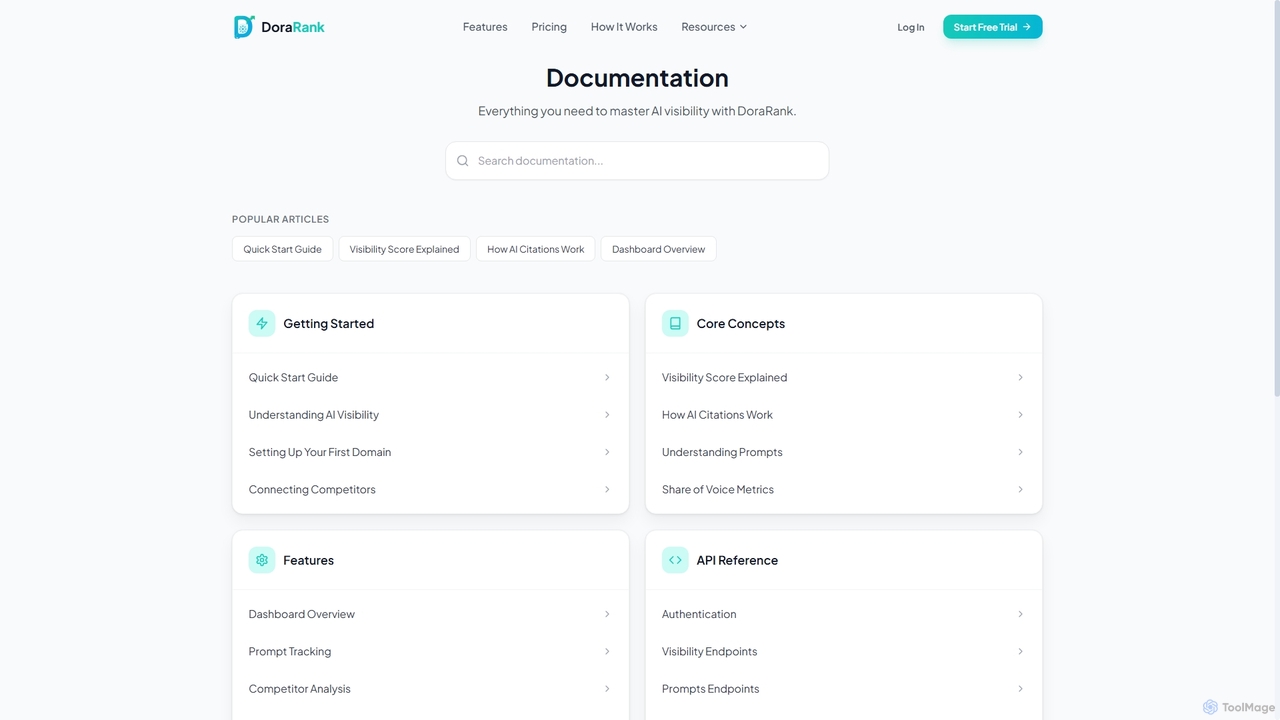
Task: Expand the Resources dropdown chevron
Action: point(743,27)
